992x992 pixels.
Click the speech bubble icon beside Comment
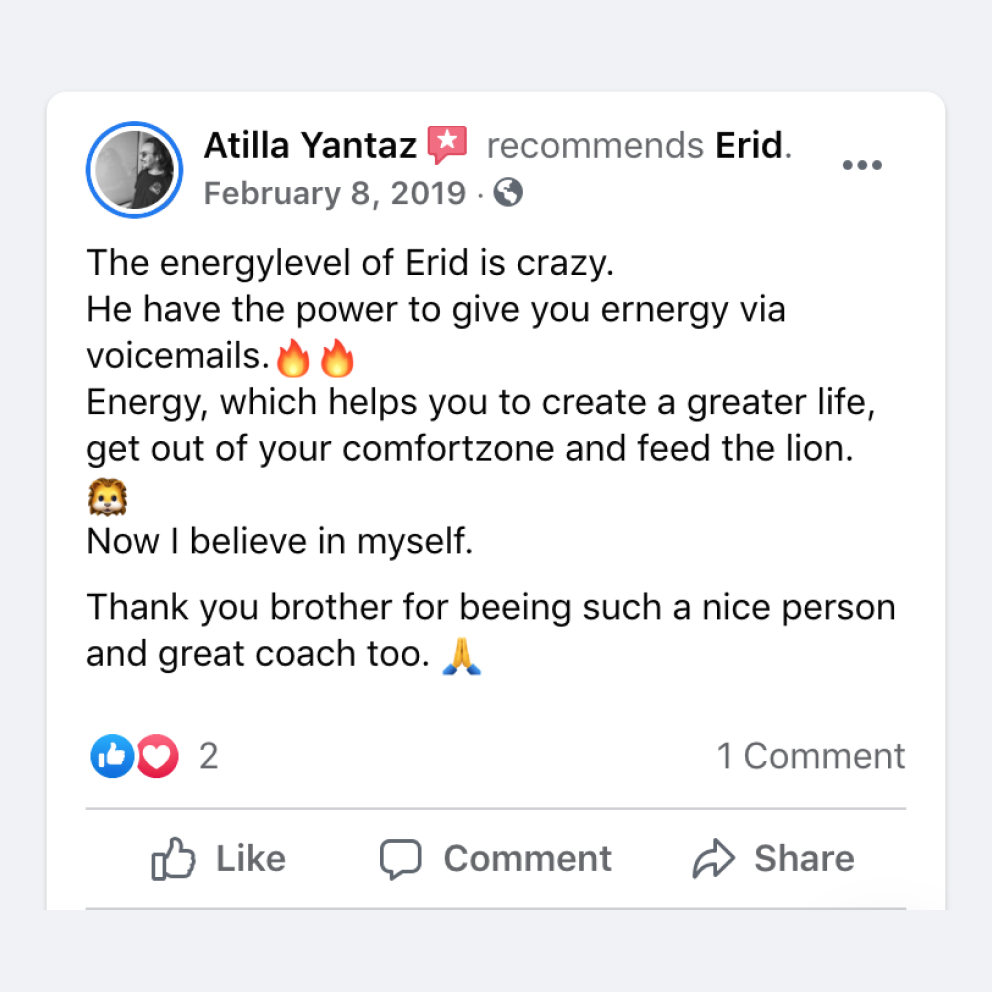coord(401,858)
